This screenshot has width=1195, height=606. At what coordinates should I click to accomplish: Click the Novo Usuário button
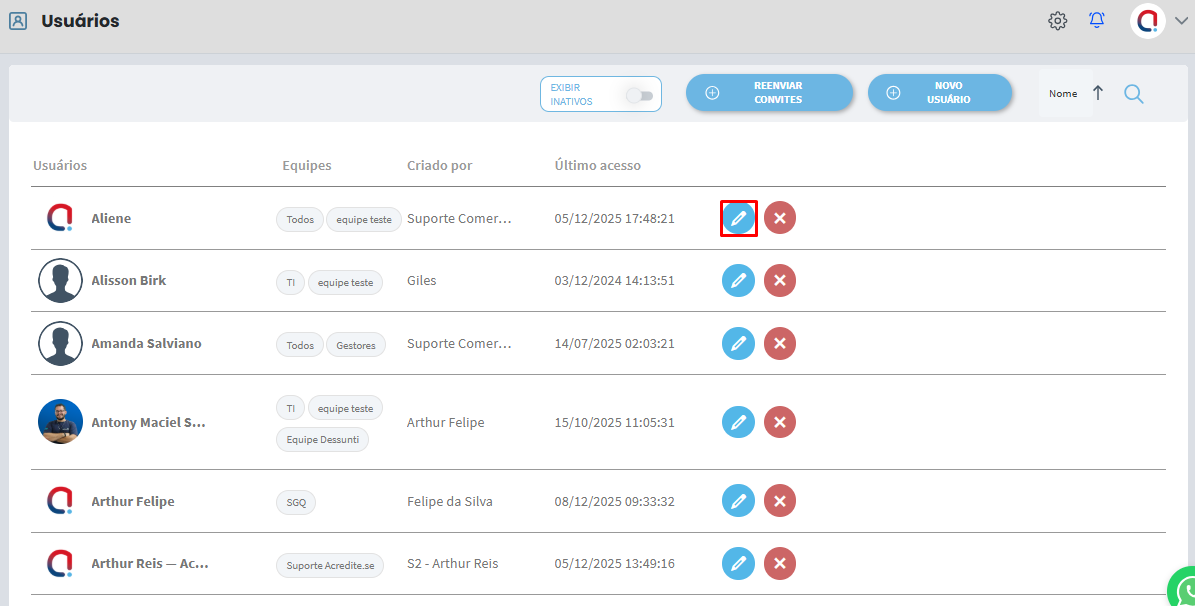click(939, 93)
